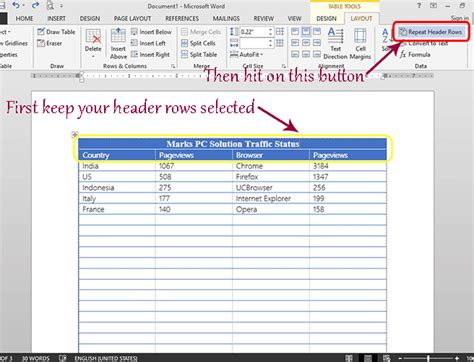This screenshot has height=362, width=474.
Task: Click Split Table button
Action: pyautogui.click(x=199, y=54)
